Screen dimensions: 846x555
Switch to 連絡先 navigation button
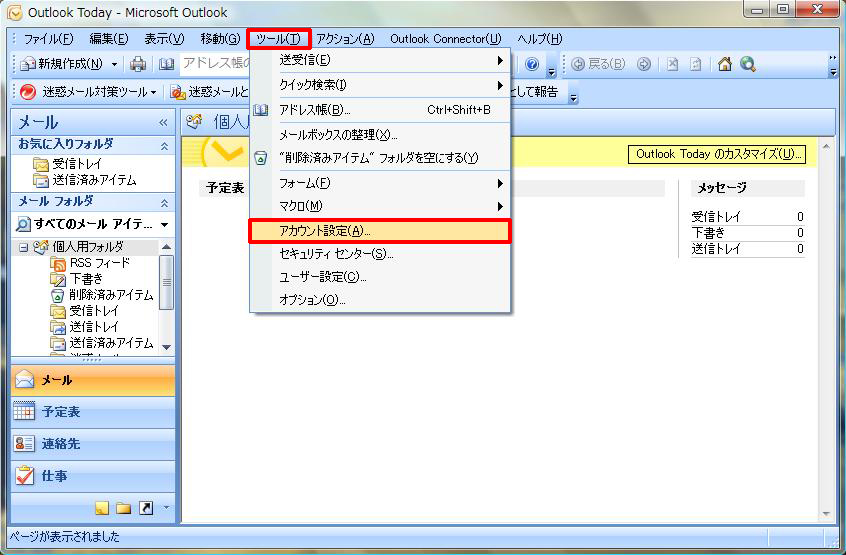click(x=93, y=444)
